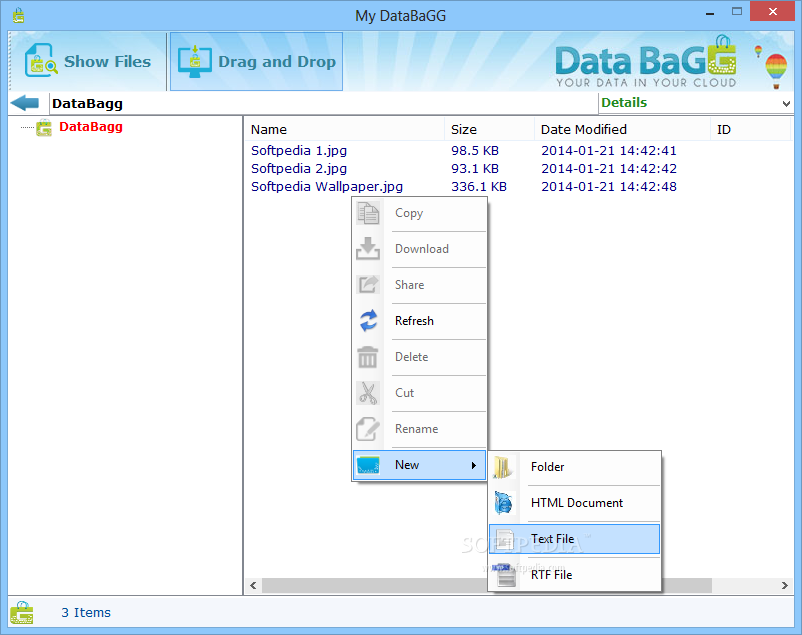Select Share in the context menu
The image size is (802, 635).
(x=419, y=285)
